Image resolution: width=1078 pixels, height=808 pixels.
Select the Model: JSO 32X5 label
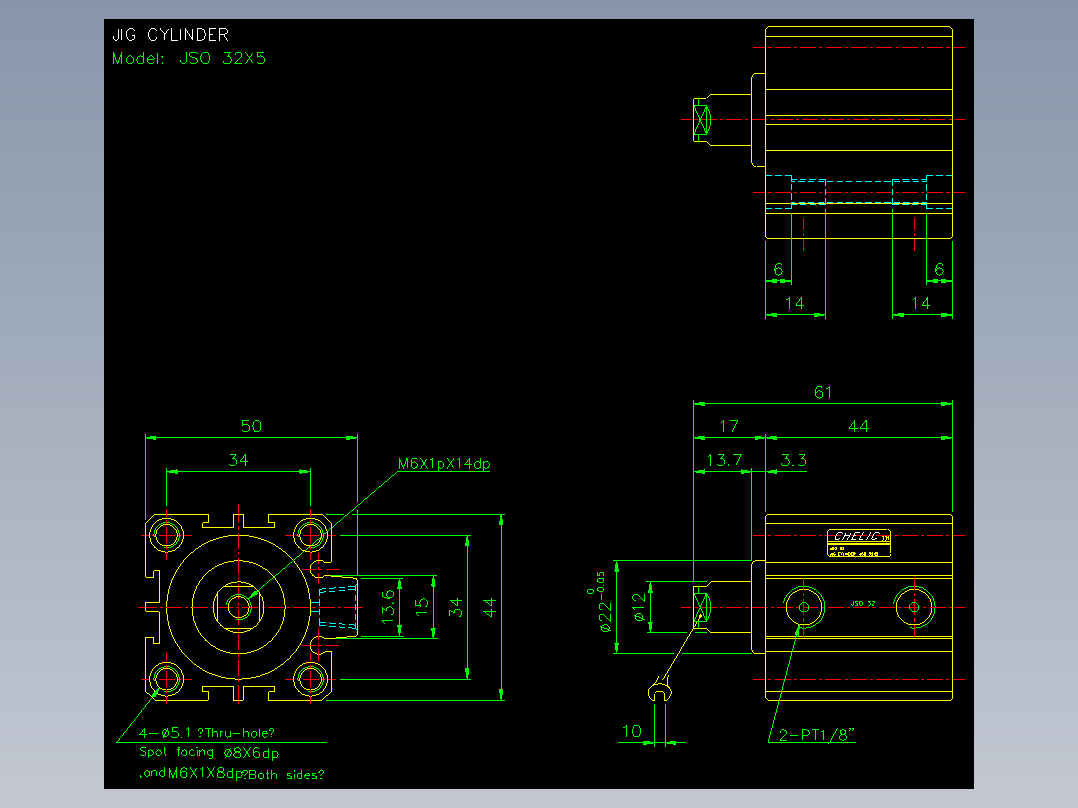[189, 58]
